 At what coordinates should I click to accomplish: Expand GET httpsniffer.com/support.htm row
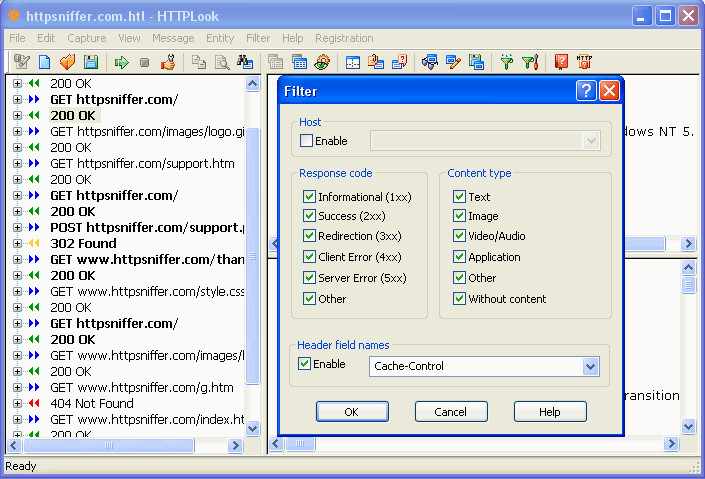point(17,163)
